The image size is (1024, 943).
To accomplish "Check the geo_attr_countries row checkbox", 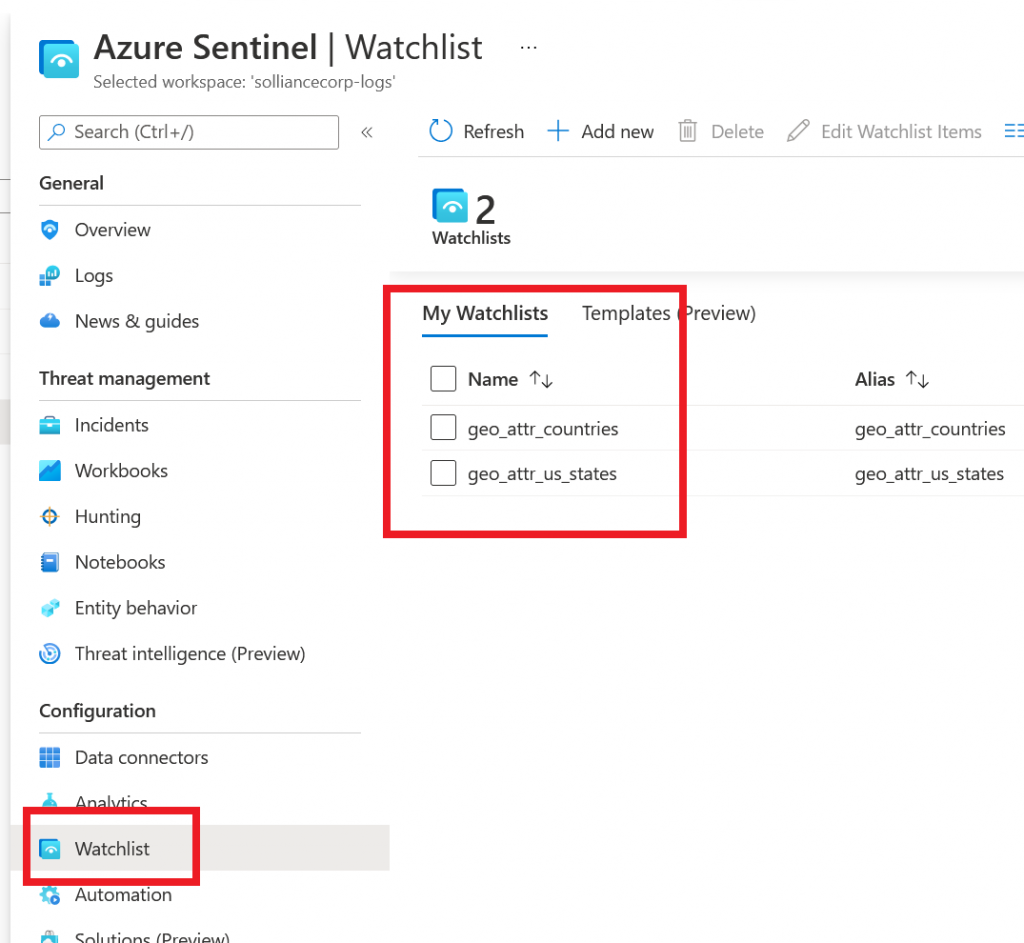I will pyautogui.click(x=443, y=428).
